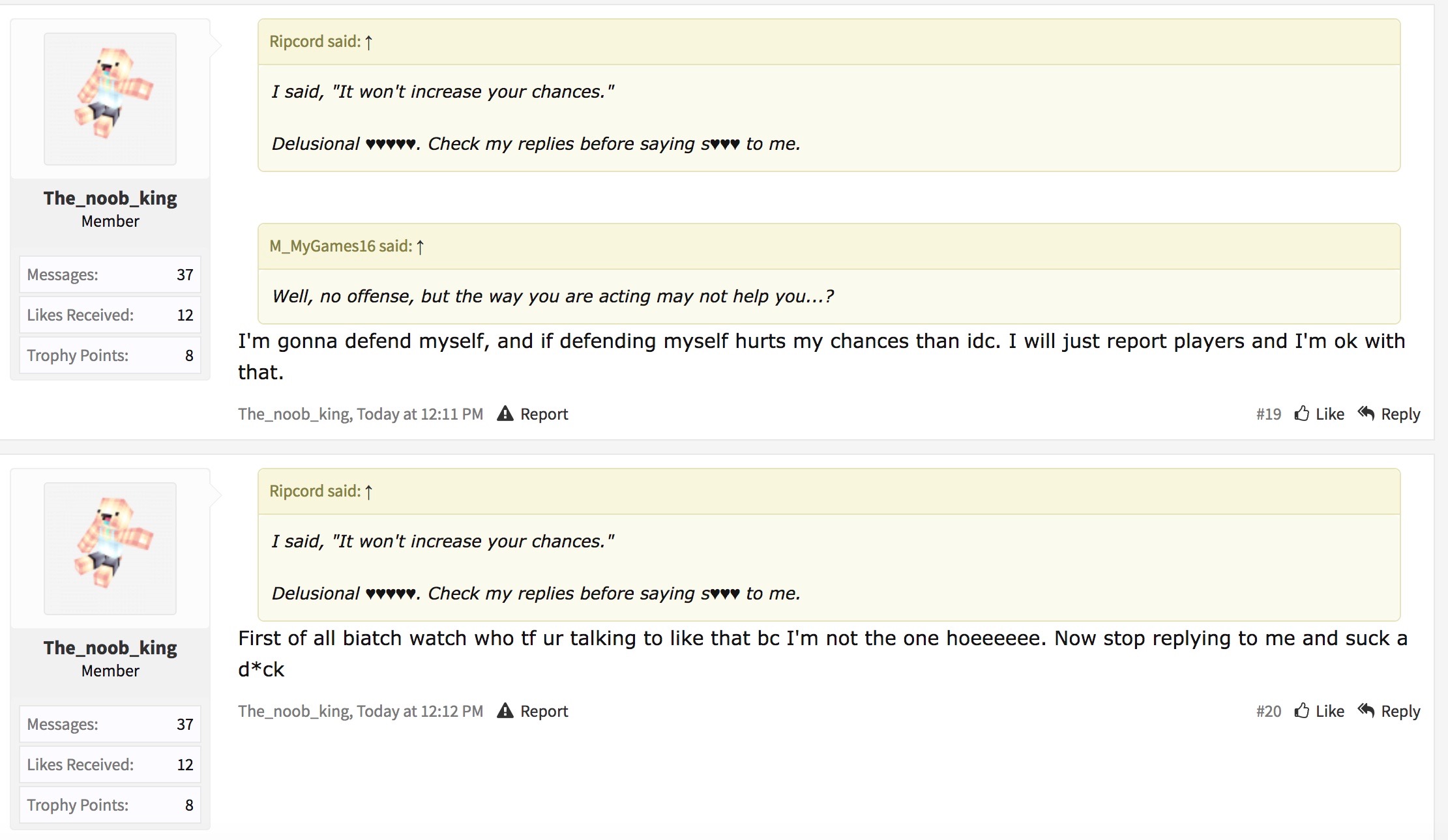Click the Report text on post #20

544,712
